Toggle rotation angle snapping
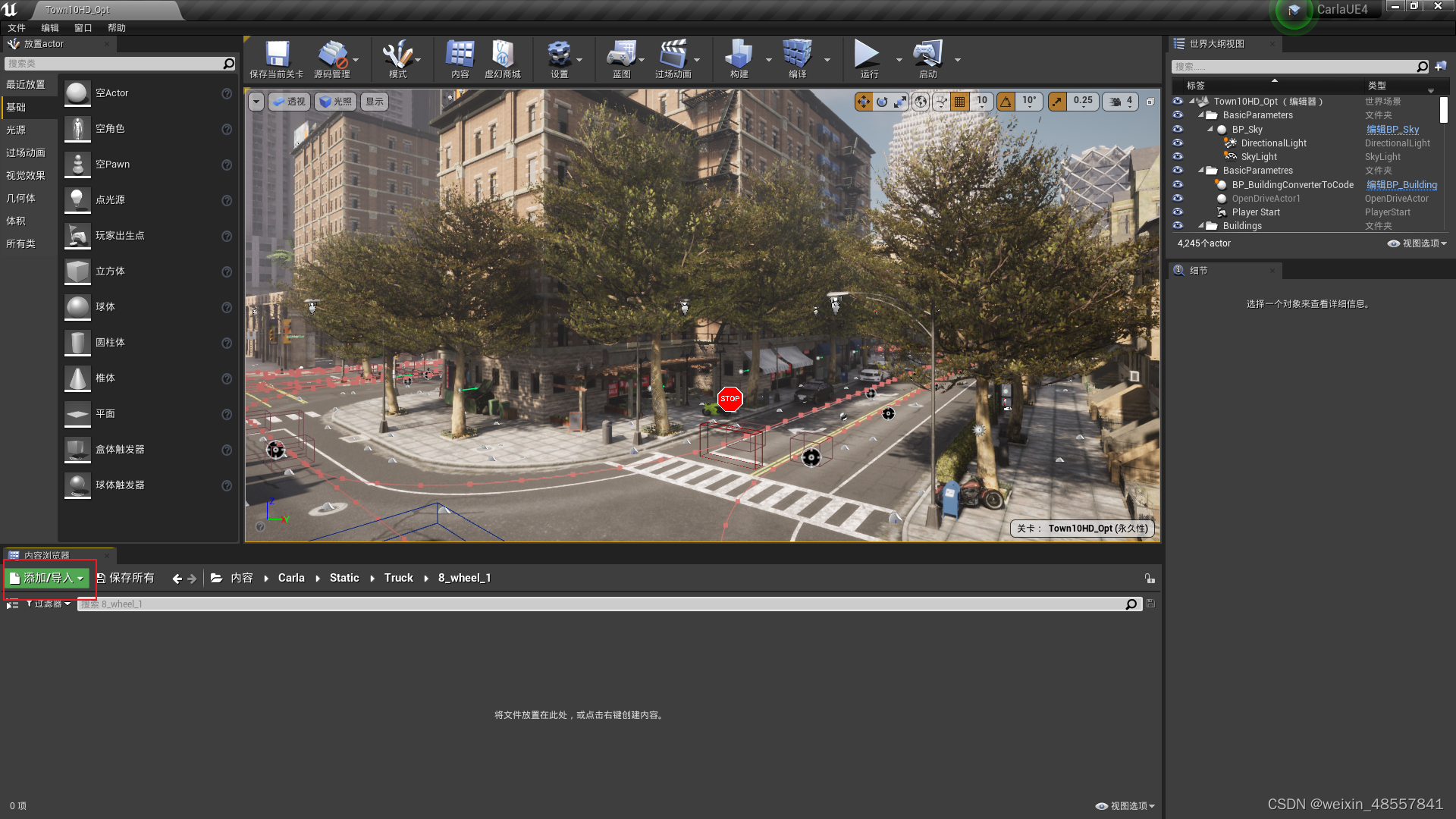This screenshot has height=819, width=1456. 1006,102
